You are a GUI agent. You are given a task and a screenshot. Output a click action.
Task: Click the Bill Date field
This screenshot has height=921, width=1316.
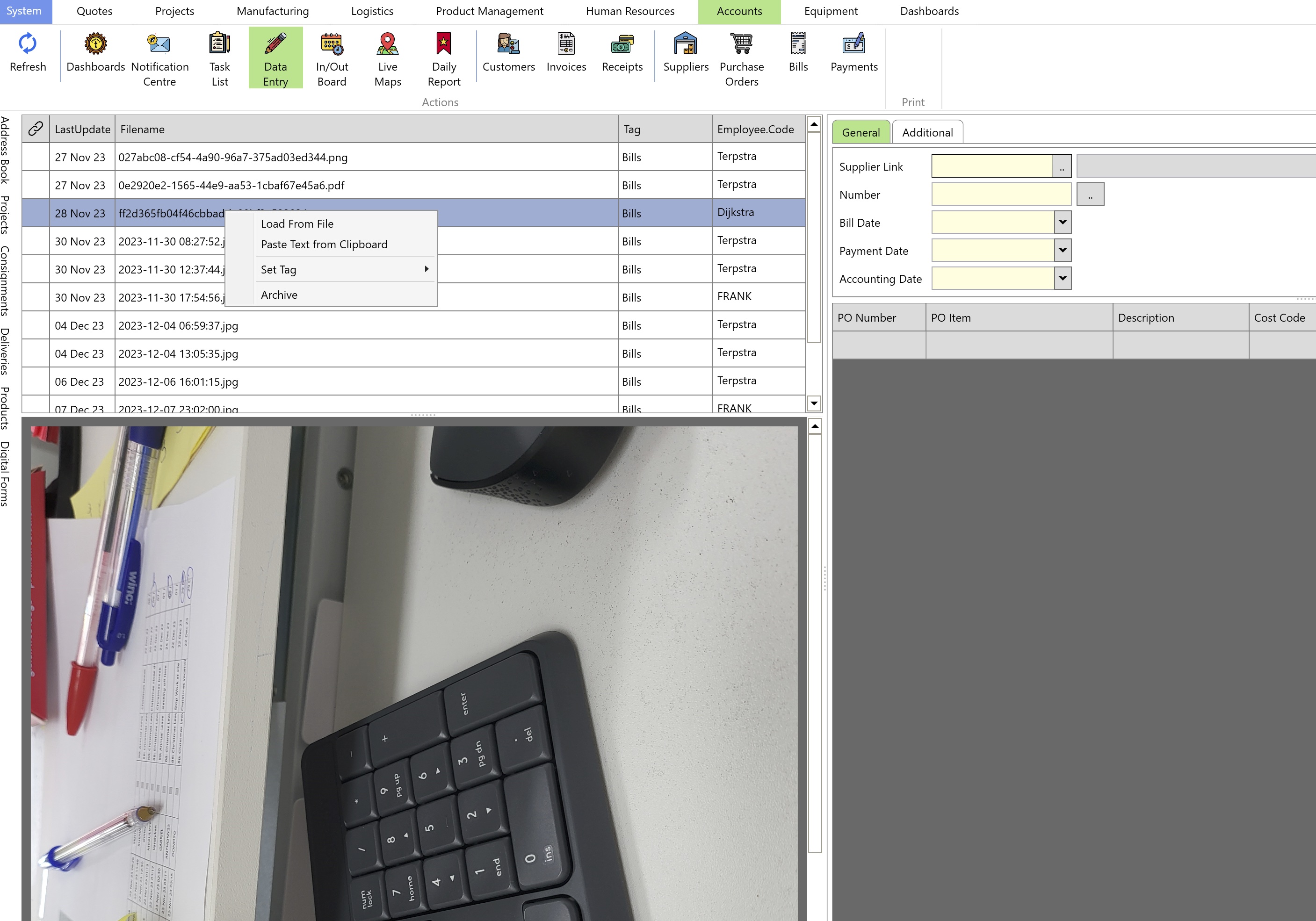click(993, 223)
